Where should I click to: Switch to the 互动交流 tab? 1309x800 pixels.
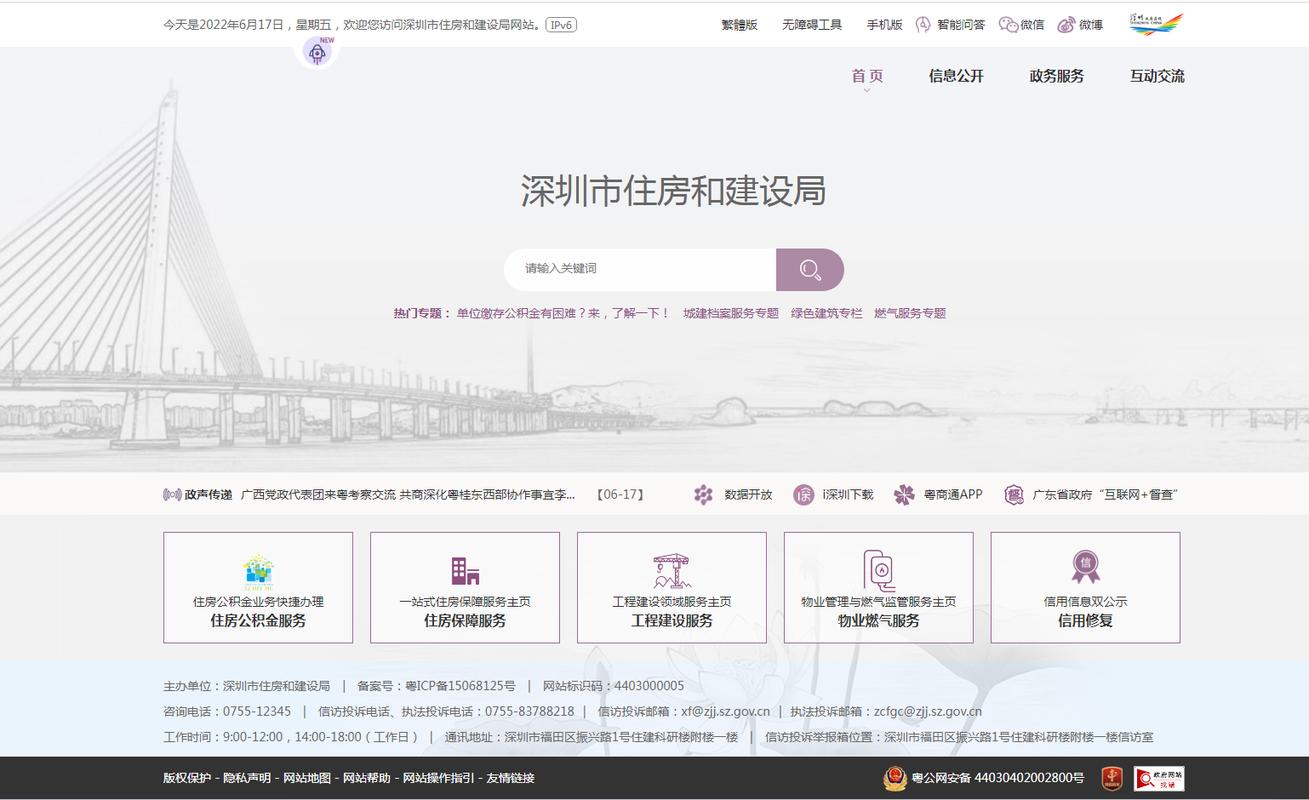tap(1157, 75)
